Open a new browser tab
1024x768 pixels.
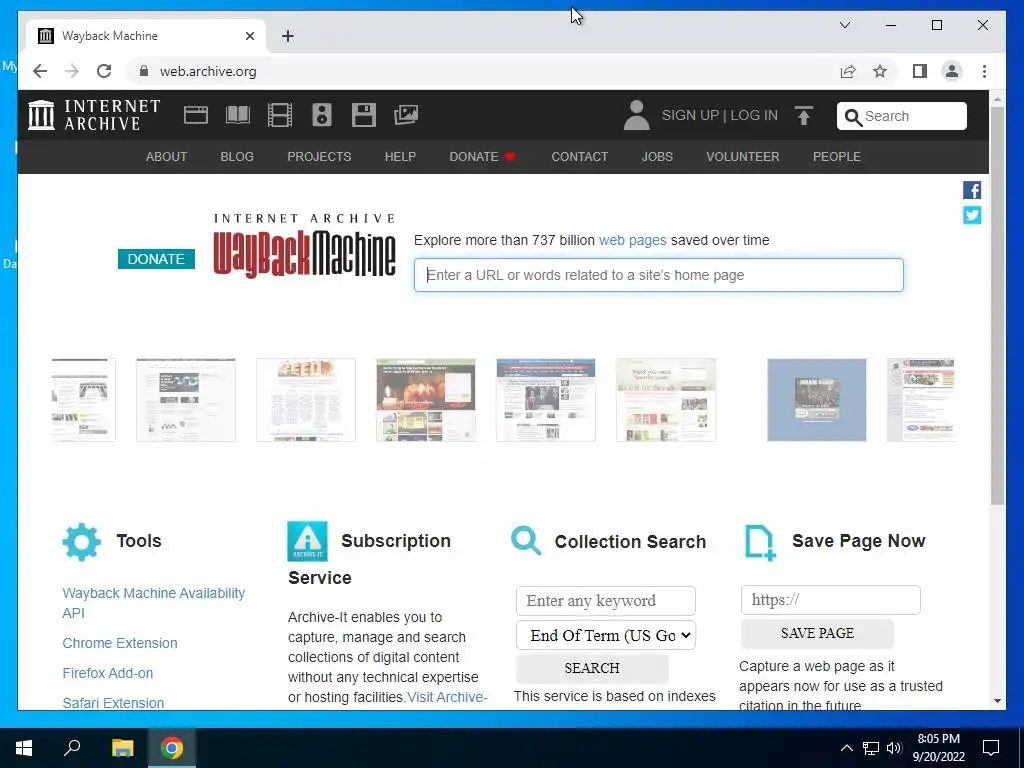(x=288, y=36)
